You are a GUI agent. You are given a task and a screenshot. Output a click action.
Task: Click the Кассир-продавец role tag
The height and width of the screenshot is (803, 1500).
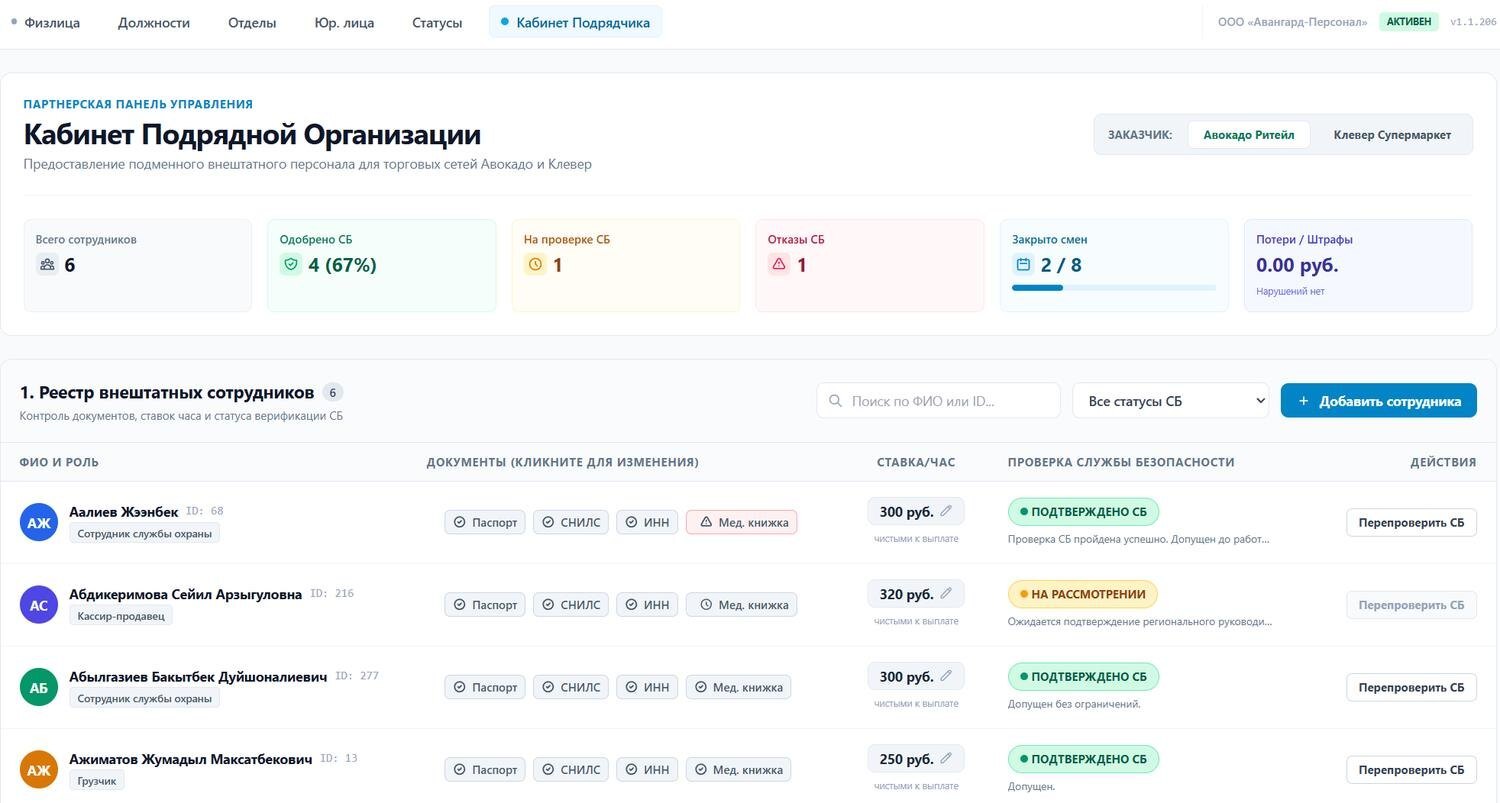(121, 616)
